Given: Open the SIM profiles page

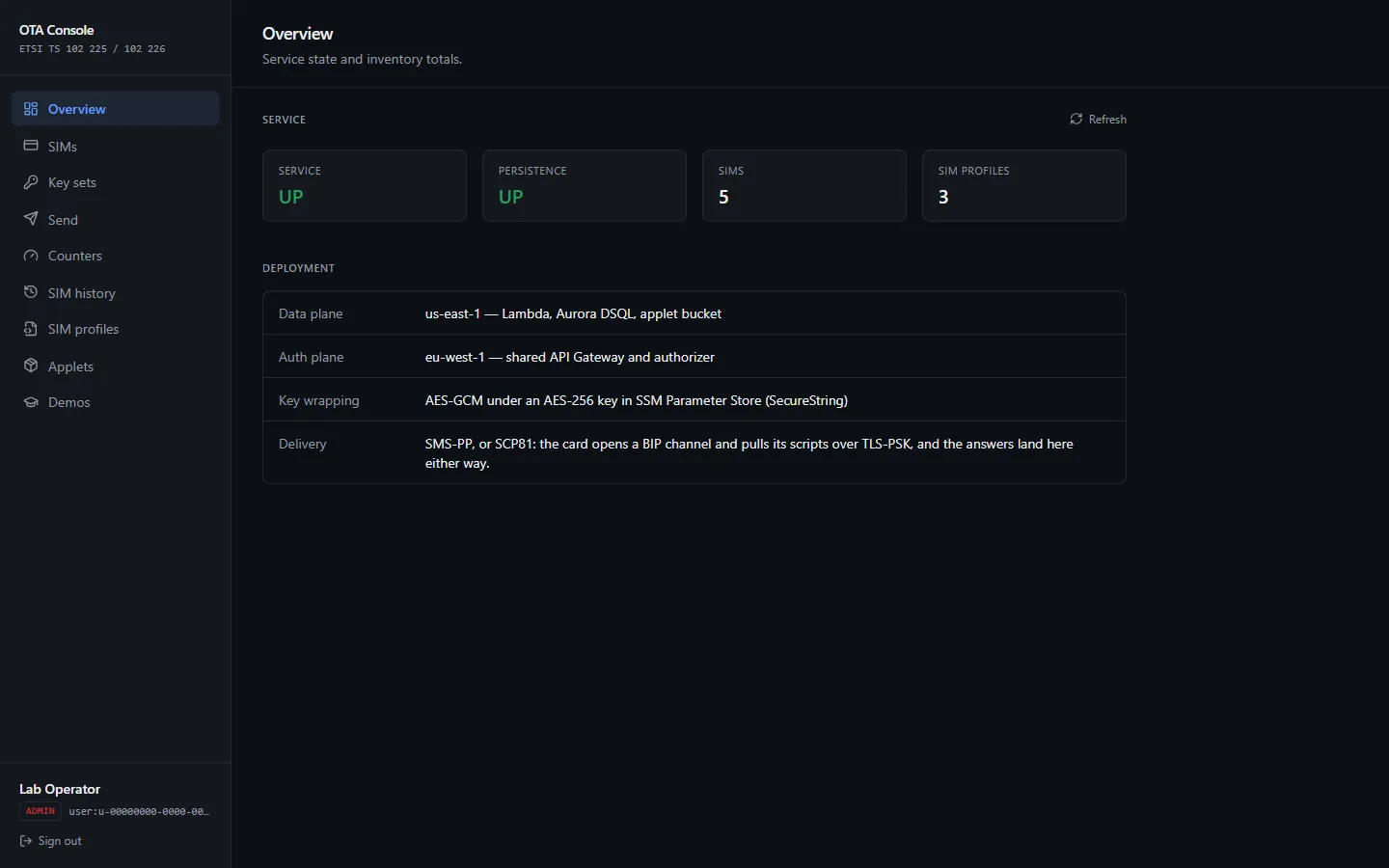Looking at the screenshot, I should coord(116,329).
